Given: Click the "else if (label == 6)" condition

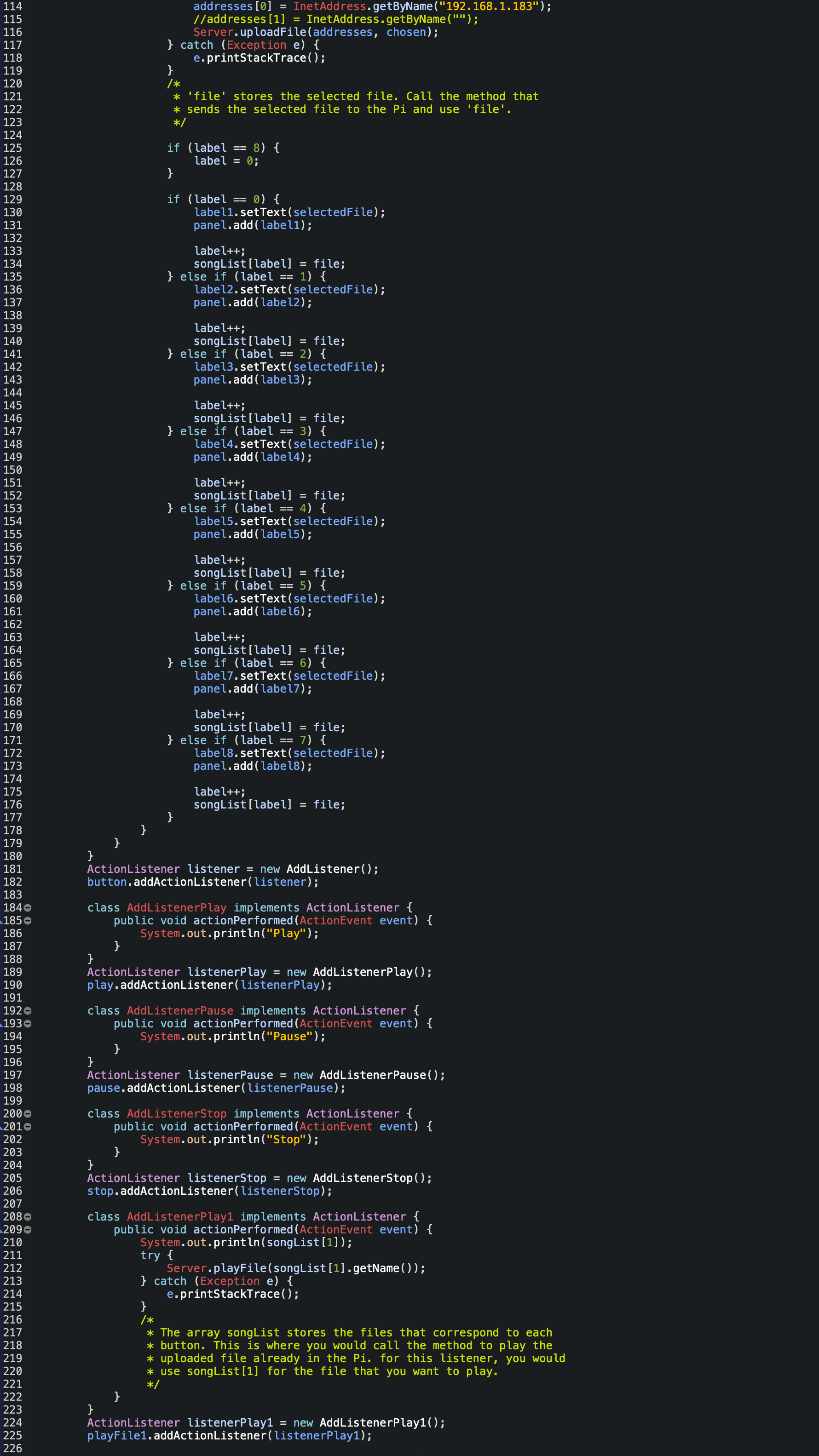Looking at the screenshot, I should [x=246, y=663].
